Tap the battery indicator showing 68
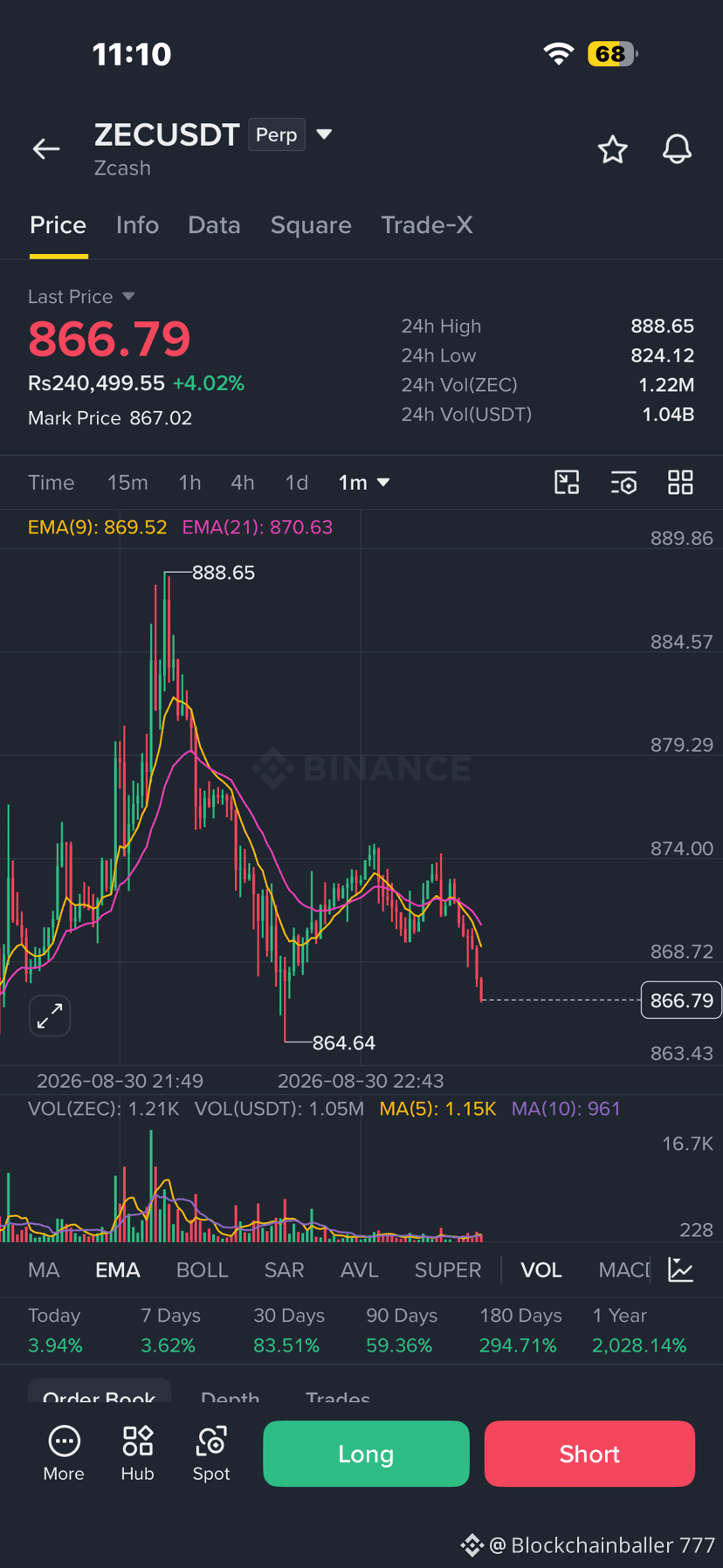 pos(612,54)
